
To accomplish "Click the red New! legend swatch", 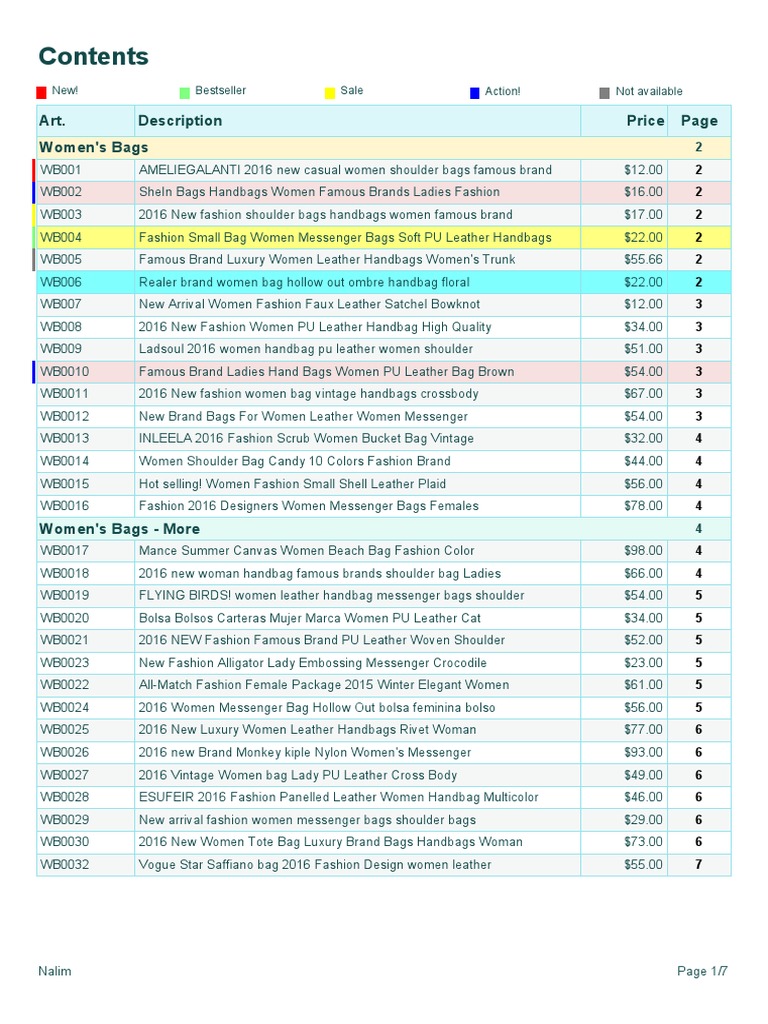I will tap(41, 93).
